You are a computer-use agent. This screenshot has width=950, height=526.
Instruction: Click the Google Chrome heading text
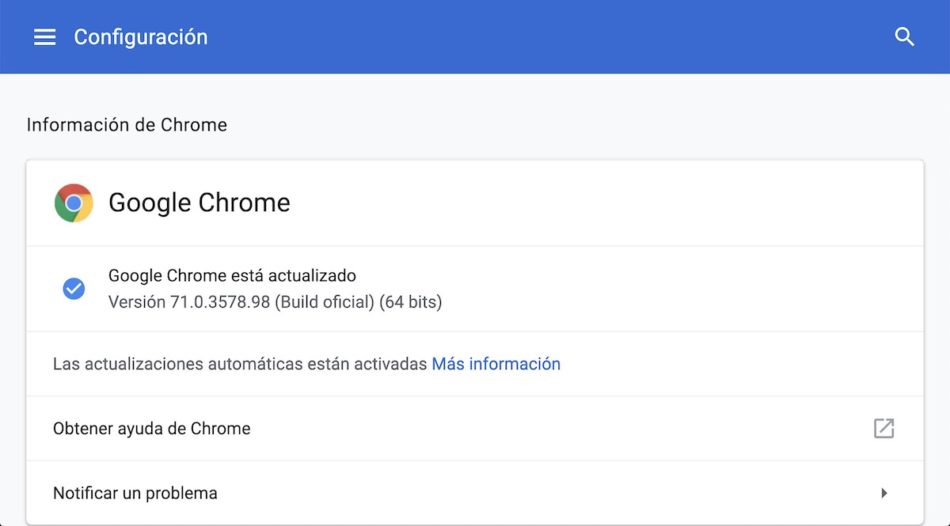199,203
